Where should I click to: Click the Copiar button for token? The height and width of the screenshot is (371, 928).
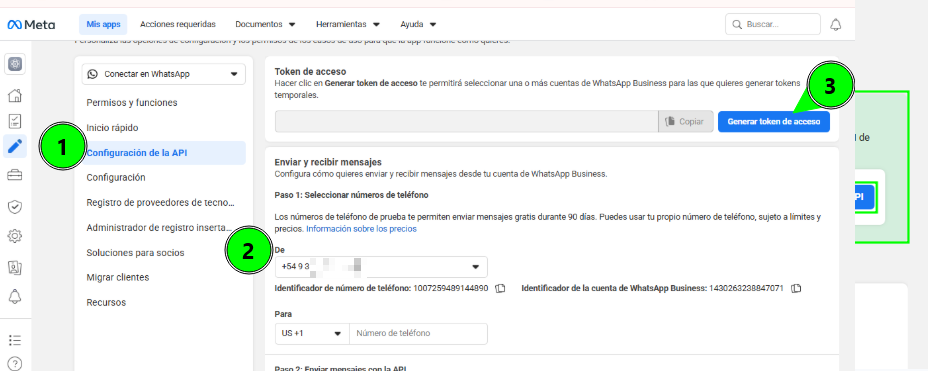(x=685, y=121)
